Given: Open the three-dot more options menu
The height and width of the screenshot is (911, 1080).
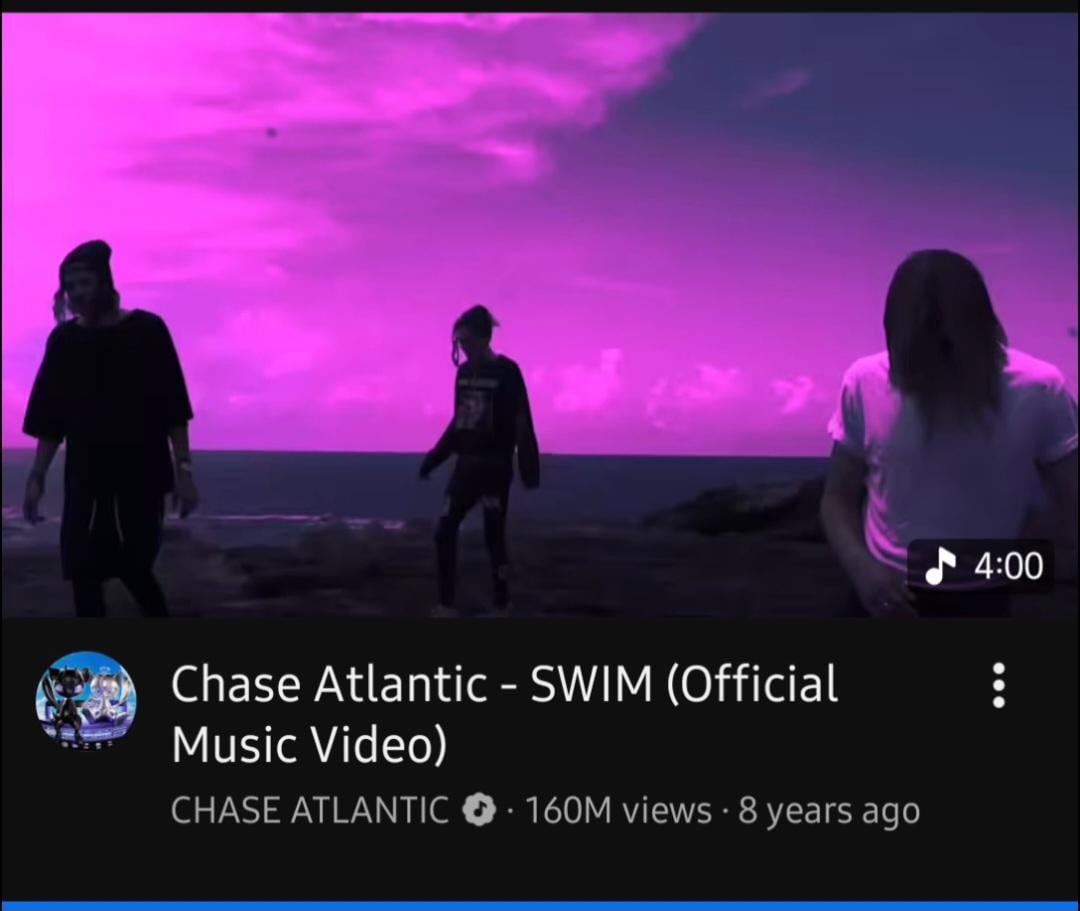Looking at the screenshot, I should (999, 685).
